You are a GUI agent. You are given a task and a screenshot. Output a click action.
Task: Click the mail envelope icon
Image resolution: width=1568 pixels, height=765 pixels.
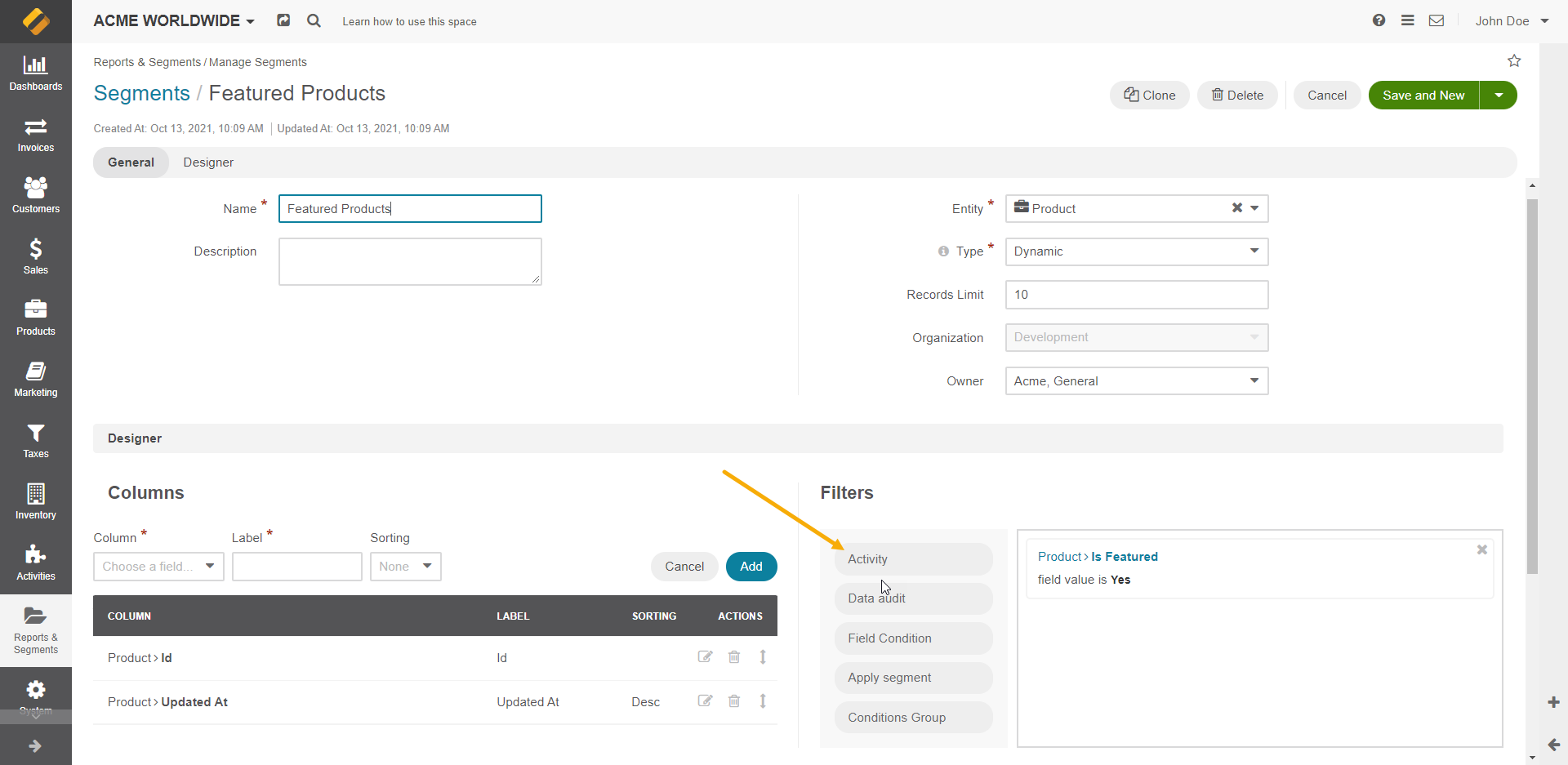(1437, 20)
